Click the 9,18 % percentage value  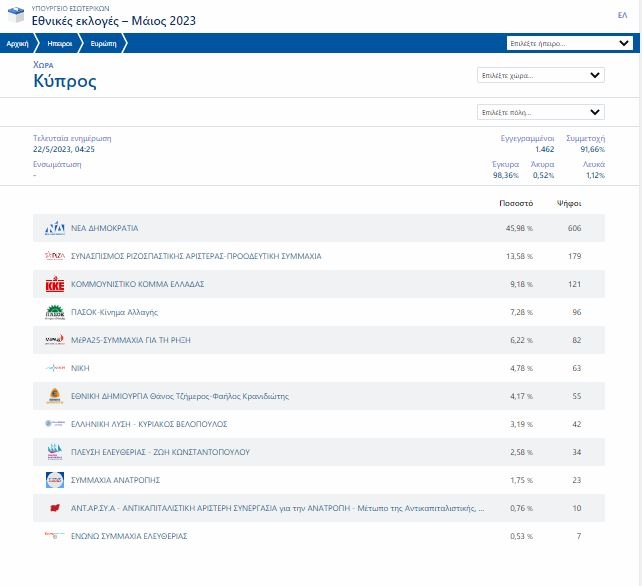coord(521,284)
